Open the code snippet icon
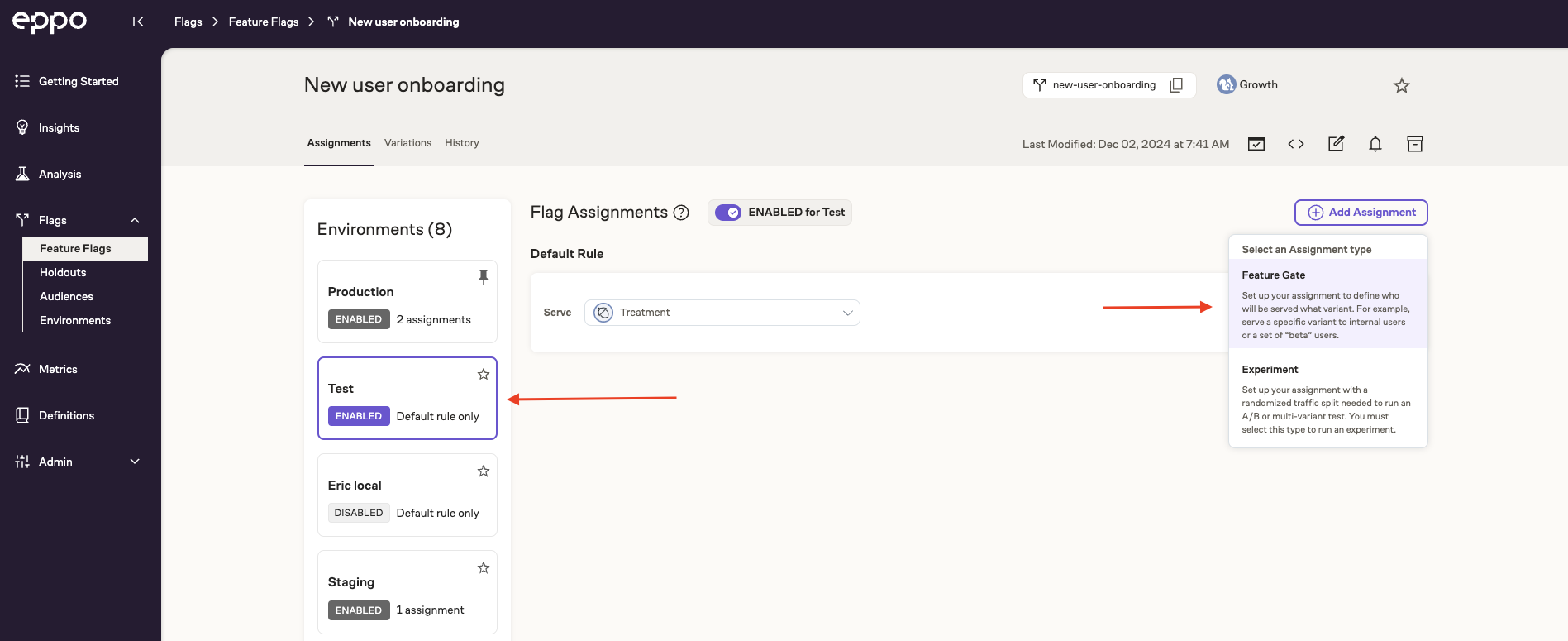 click(x=1295, y=144)
